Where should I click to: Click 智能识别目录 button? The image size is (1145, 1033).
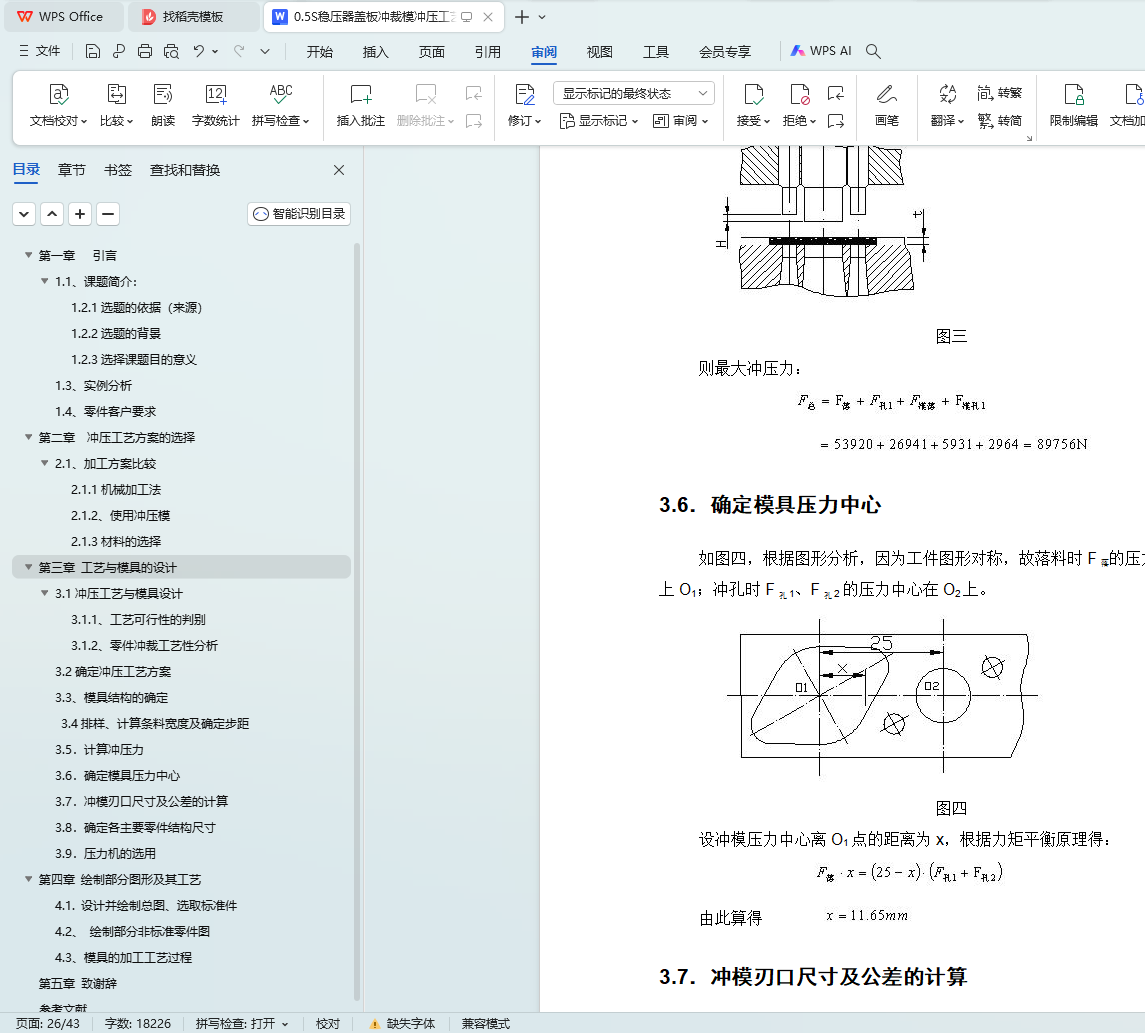[x=299, y=214]
